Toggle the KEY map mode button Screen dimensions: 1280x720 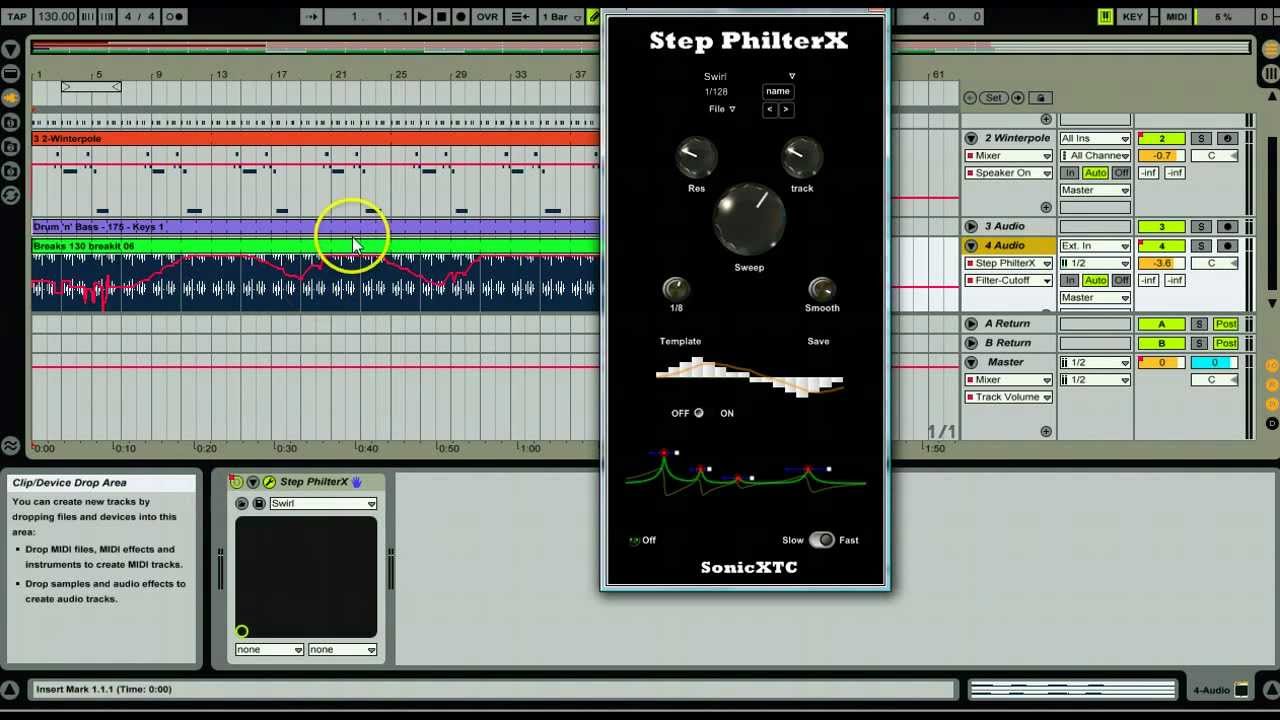tap(1133, 17)
